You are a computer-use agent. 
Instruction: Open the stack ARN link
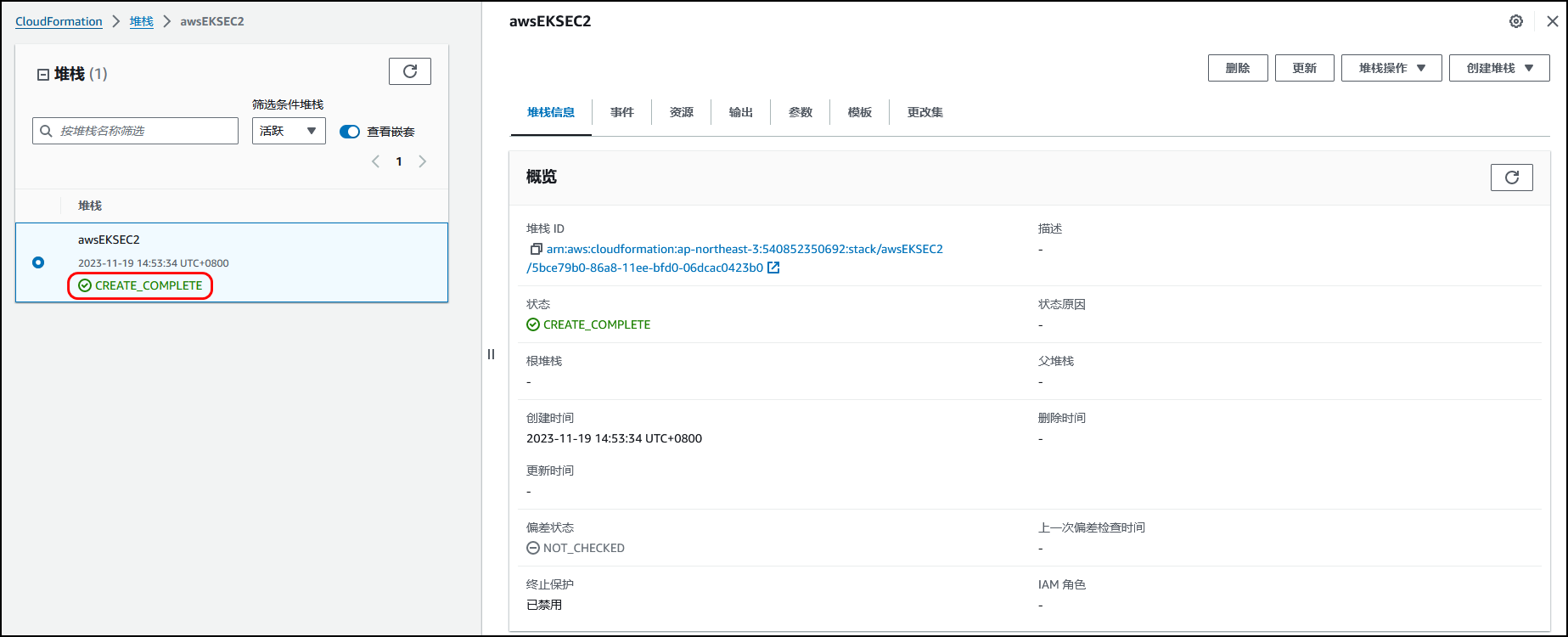(x=735, y=258)
